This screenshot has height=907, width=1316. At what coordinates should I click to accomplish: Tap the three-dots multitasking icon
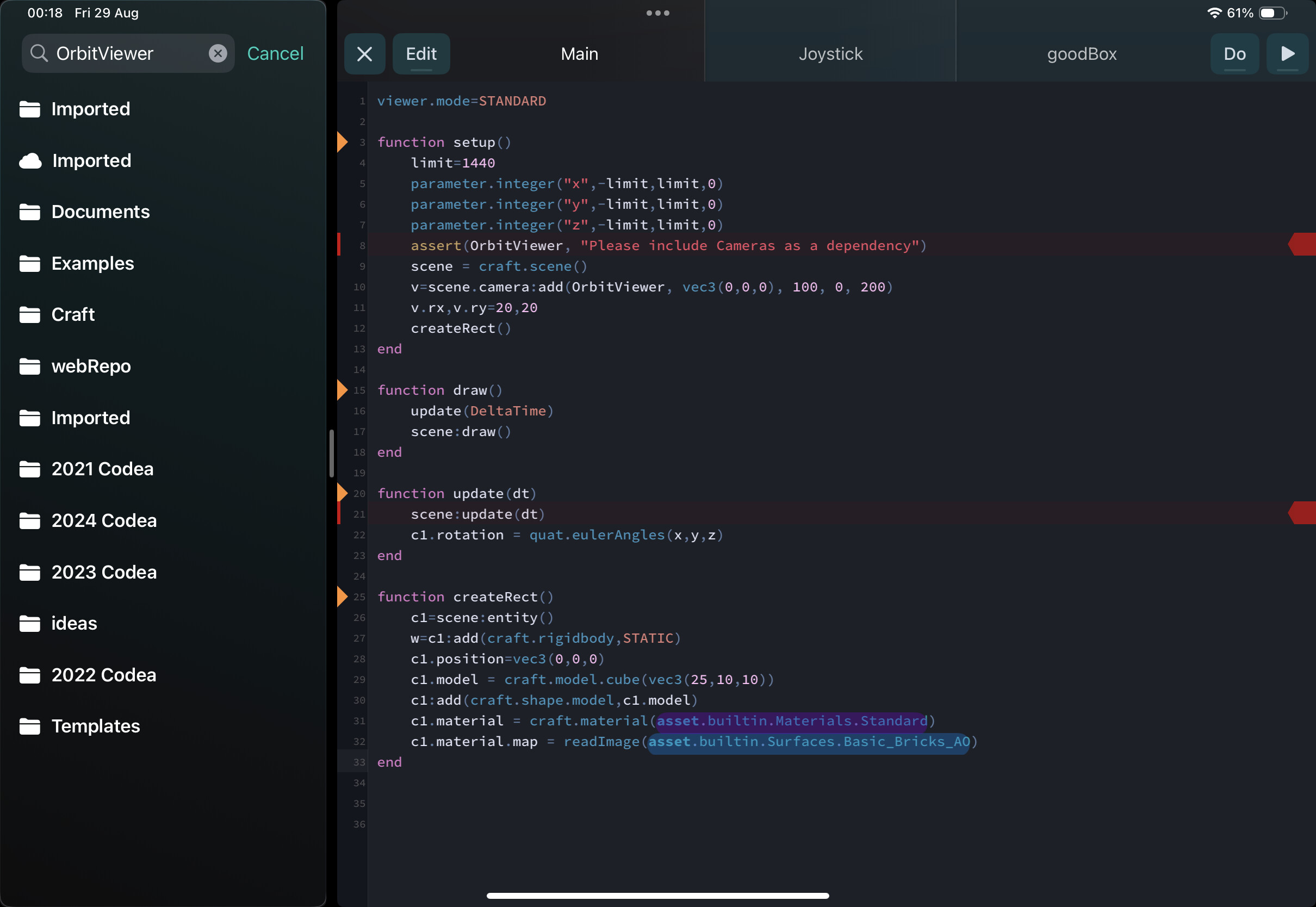[x=657, y=13]
